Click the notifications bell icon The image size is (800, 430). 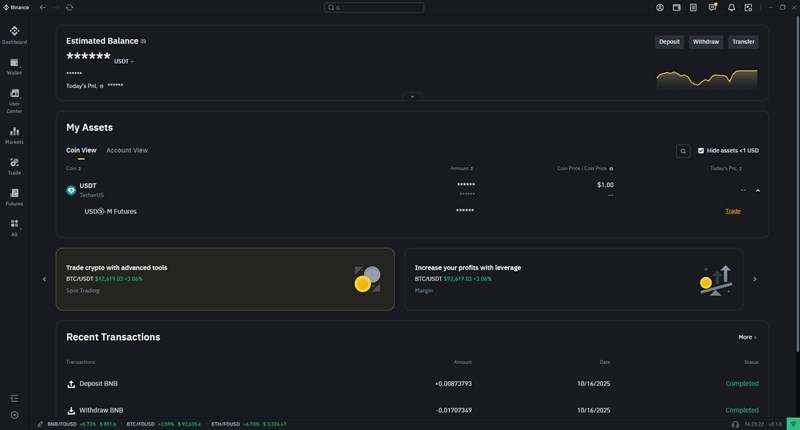731,7
